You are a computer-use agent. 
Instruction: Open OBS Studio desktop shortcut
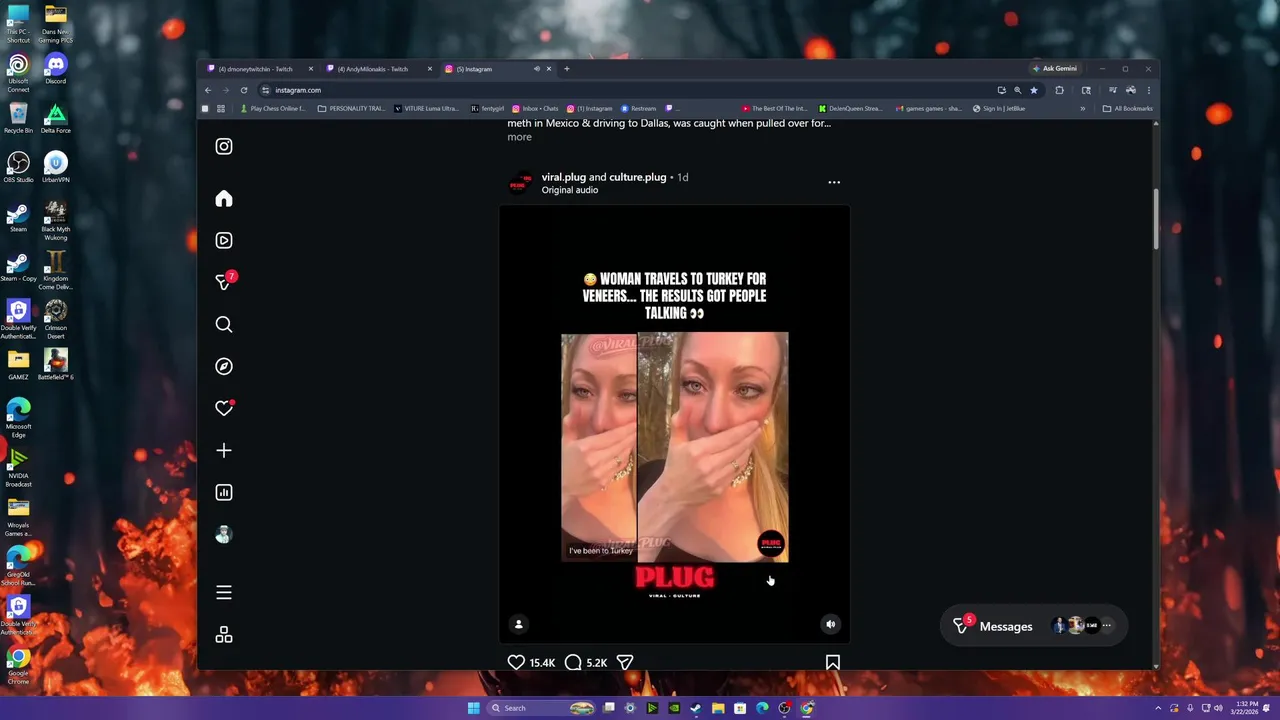click(18, 167)
